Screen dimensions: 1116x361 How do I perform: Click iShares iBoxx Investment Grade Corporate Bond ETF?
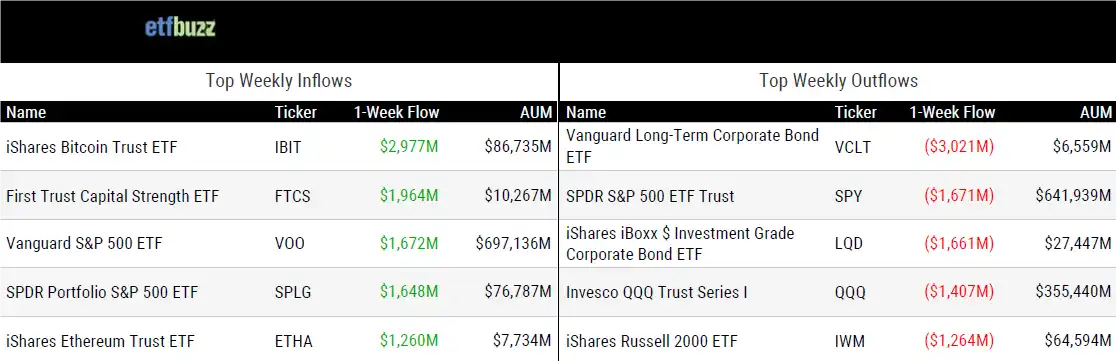680,244
